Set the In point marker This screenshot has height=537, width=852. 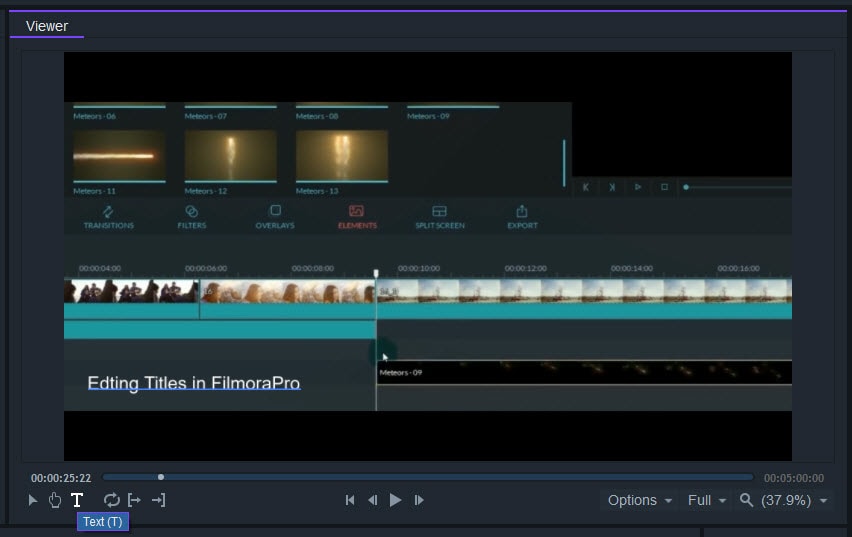point(134,500)
